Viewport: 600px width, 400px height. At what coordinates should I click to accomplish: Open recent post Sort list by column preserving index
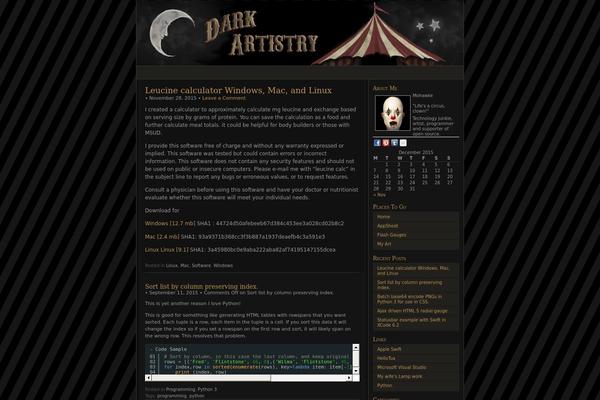(x=409, y=285)
